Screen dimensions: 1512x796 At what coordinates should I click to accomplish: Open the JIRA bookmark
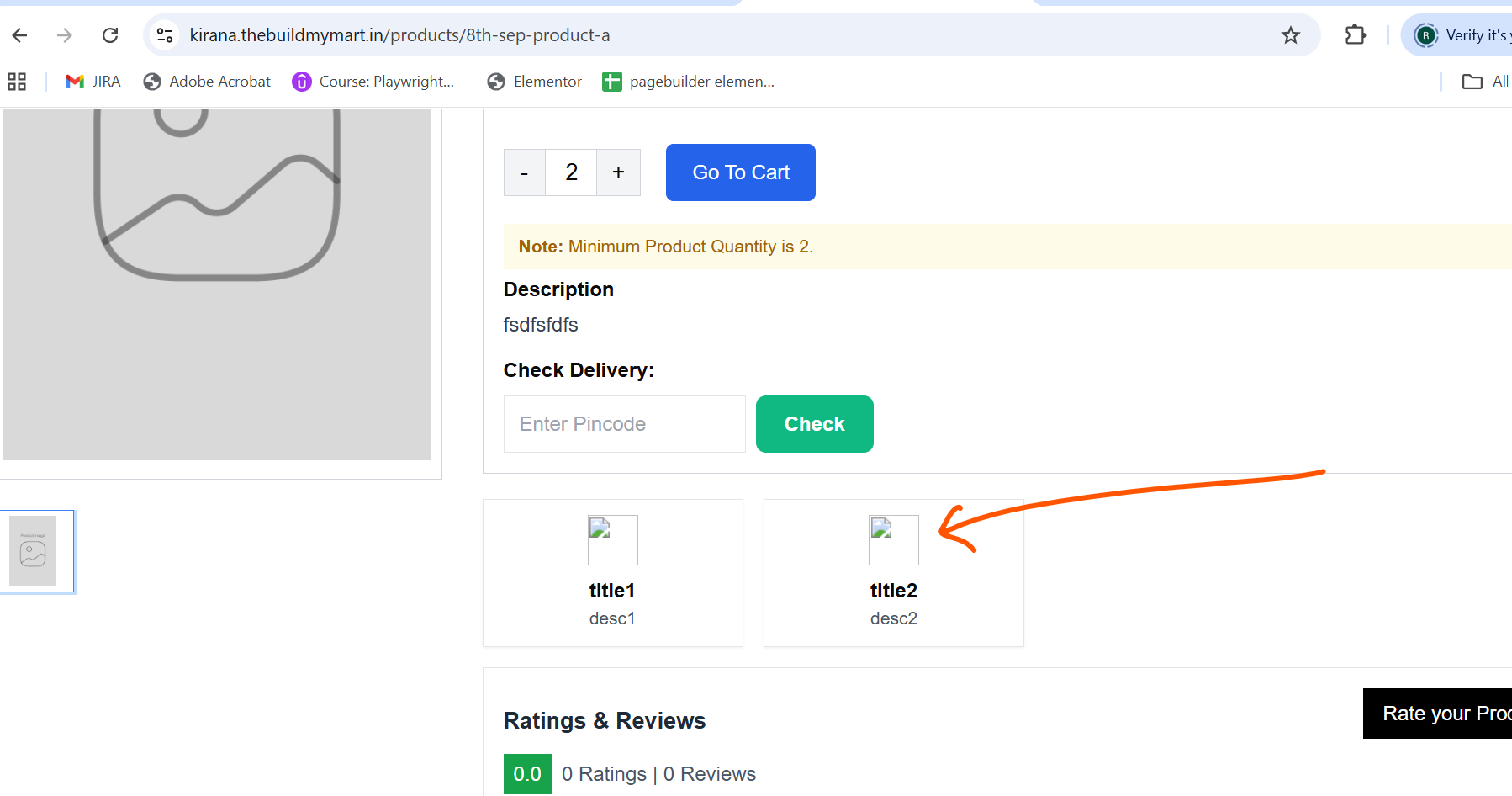pos(93,82)
